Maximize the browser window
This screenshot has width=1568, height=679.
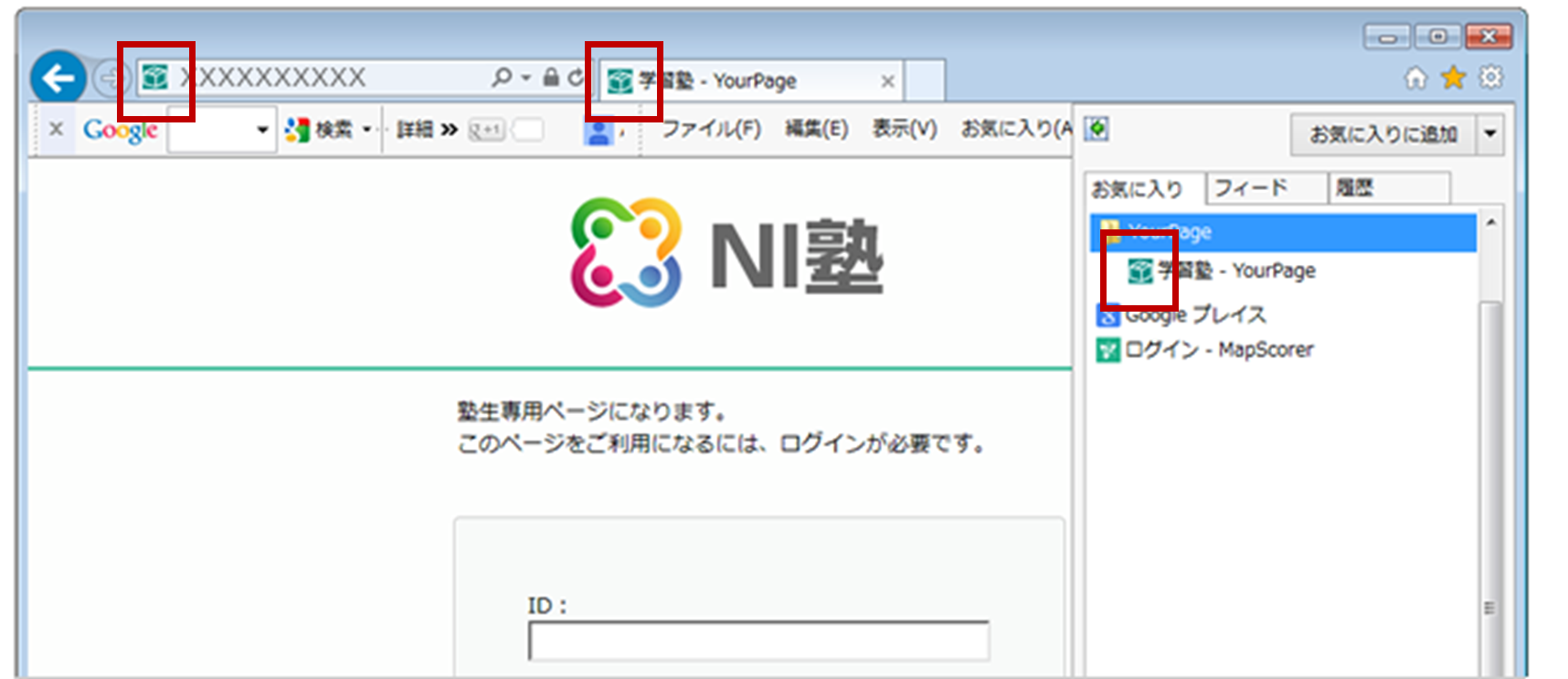(x=1437, y=37)
